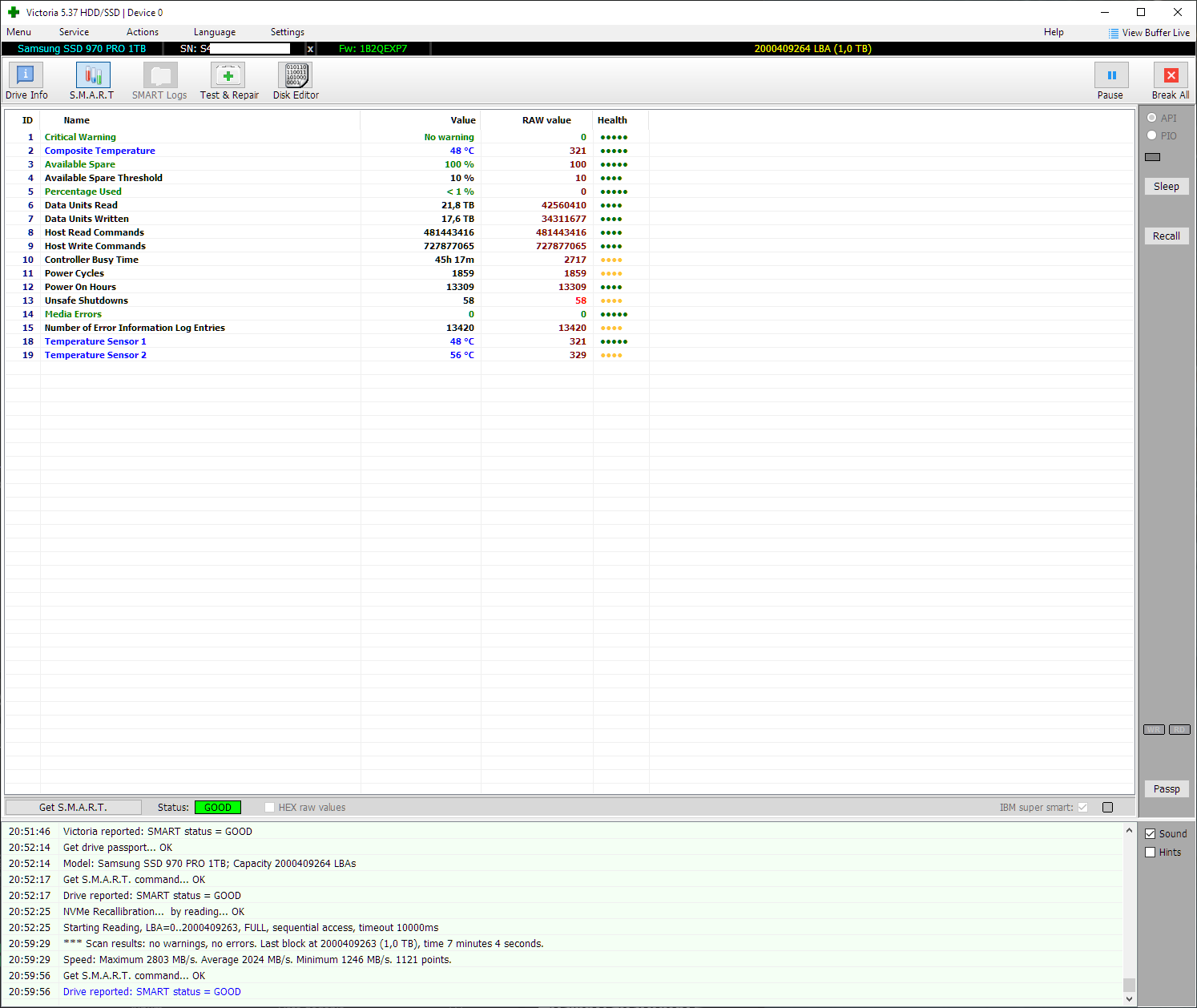Open the Settings menu

[288, 32]
